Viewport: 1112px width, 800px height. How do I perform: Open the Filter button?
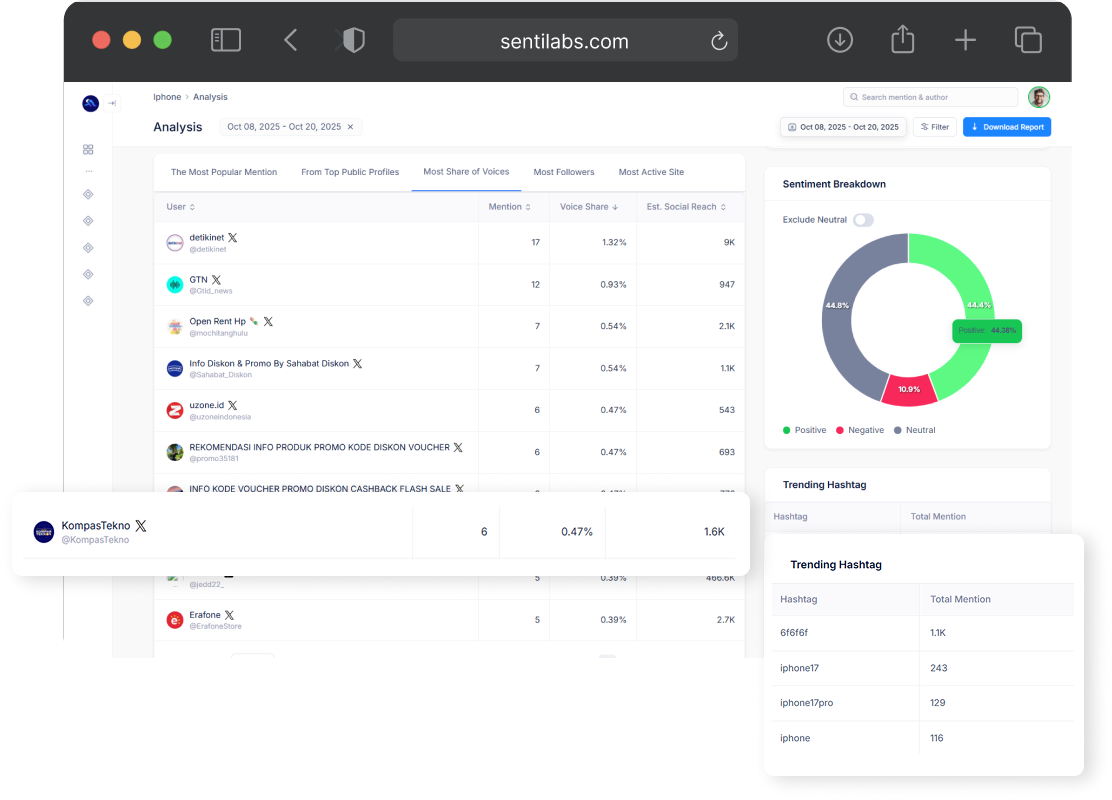[934, 127]
